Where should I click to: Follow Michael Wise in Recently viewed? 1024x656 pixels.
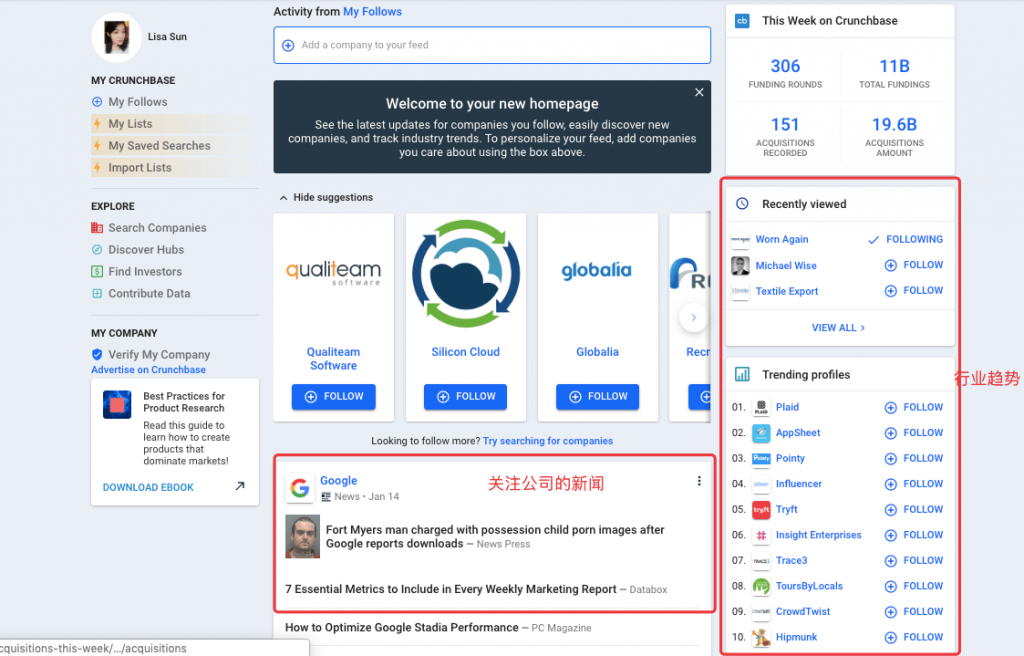click(x=913, y=264)
